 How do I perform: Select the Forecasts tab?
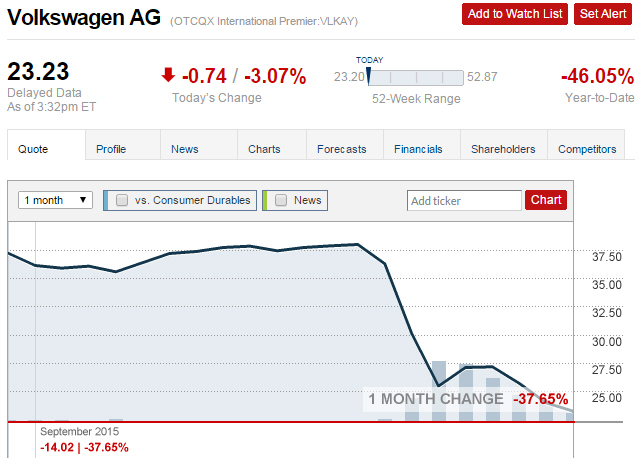point(341,149)
